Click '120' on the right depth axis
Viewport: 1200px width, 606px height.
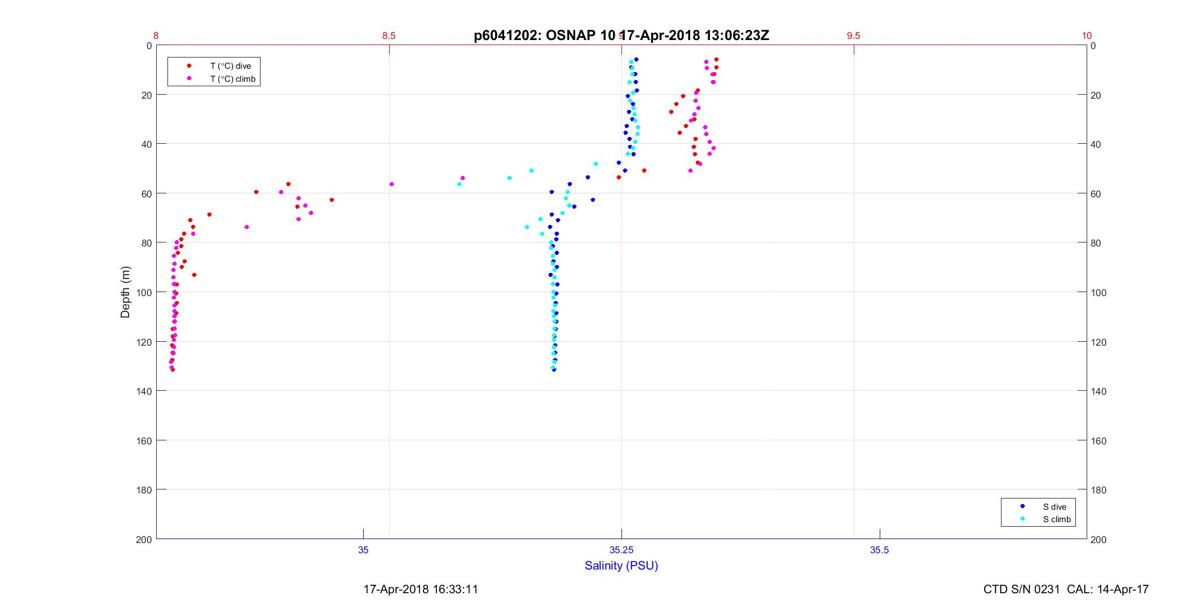coord(1099,342)
